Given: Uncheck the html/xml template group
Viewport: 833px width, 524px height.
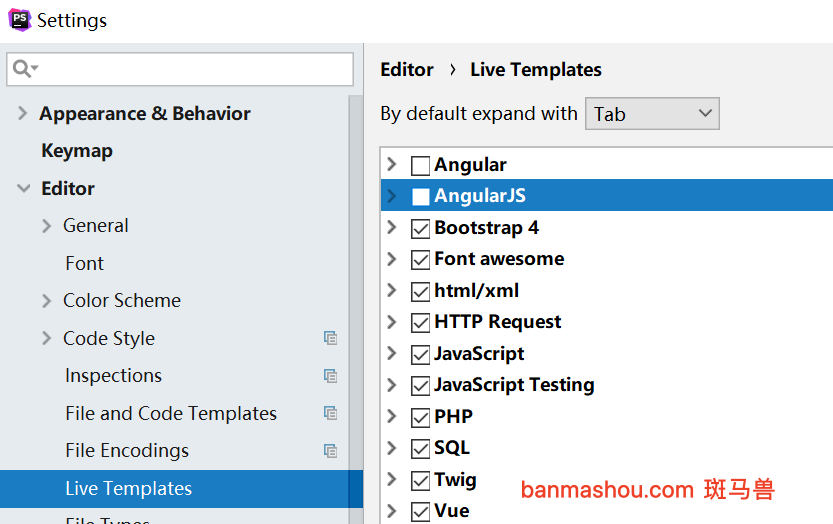Looking at the screenshot, I should [420, 291].
